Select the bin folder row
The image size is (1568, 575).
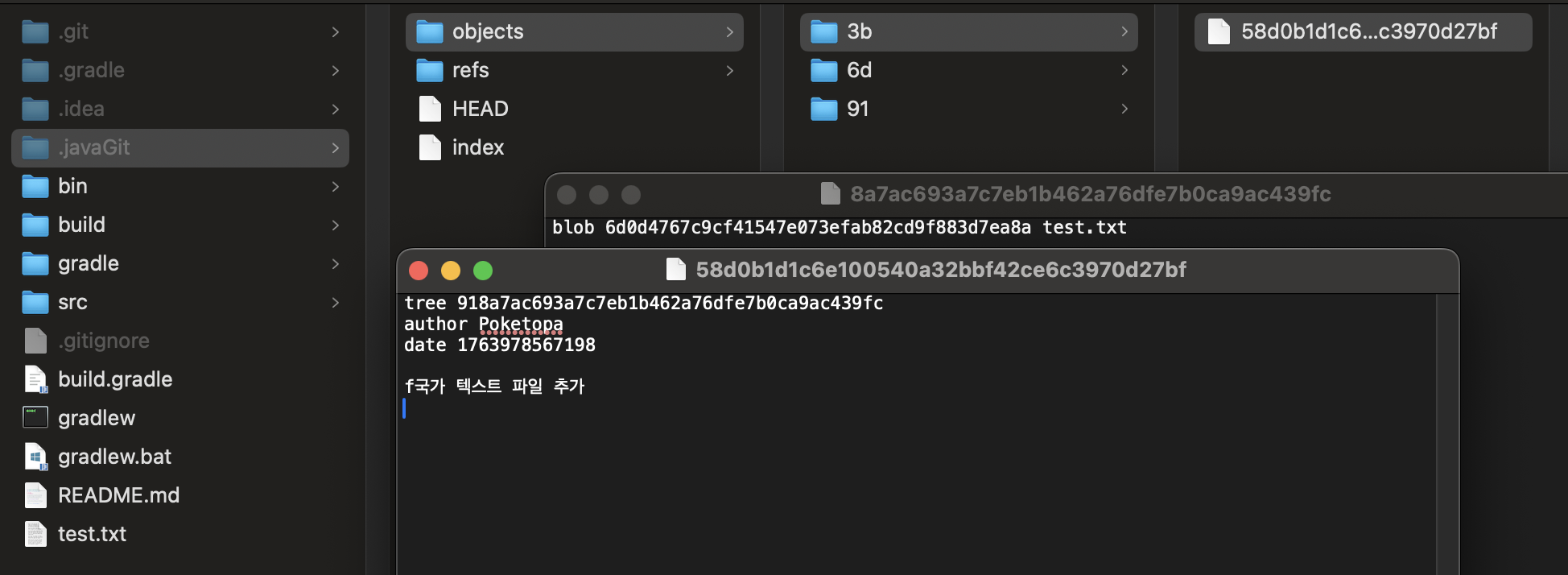pos(180,186)
